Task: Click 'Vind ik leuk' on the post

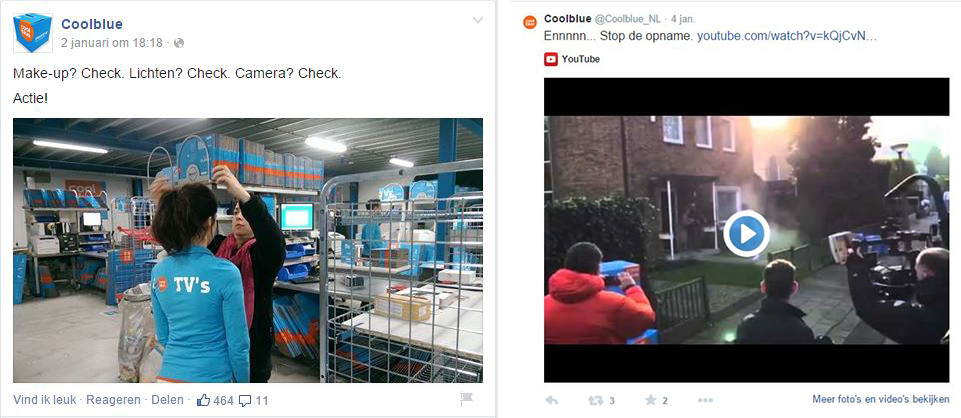Action: (45, 400)
